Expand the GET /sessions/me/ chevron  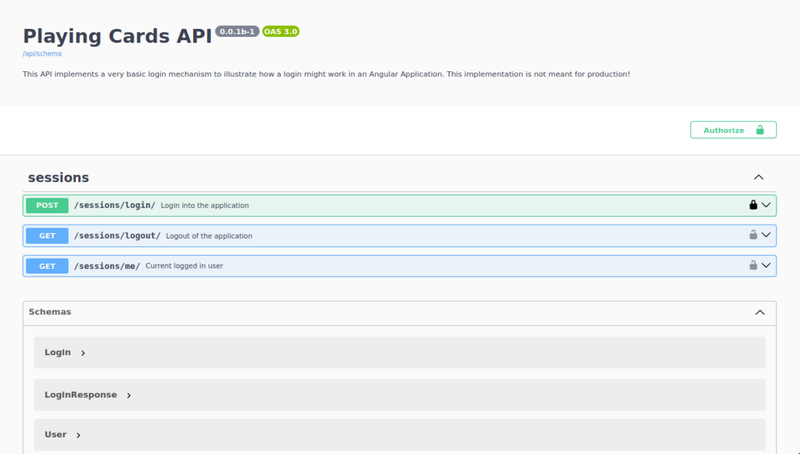pyautogui.click(x=767, y=266)
